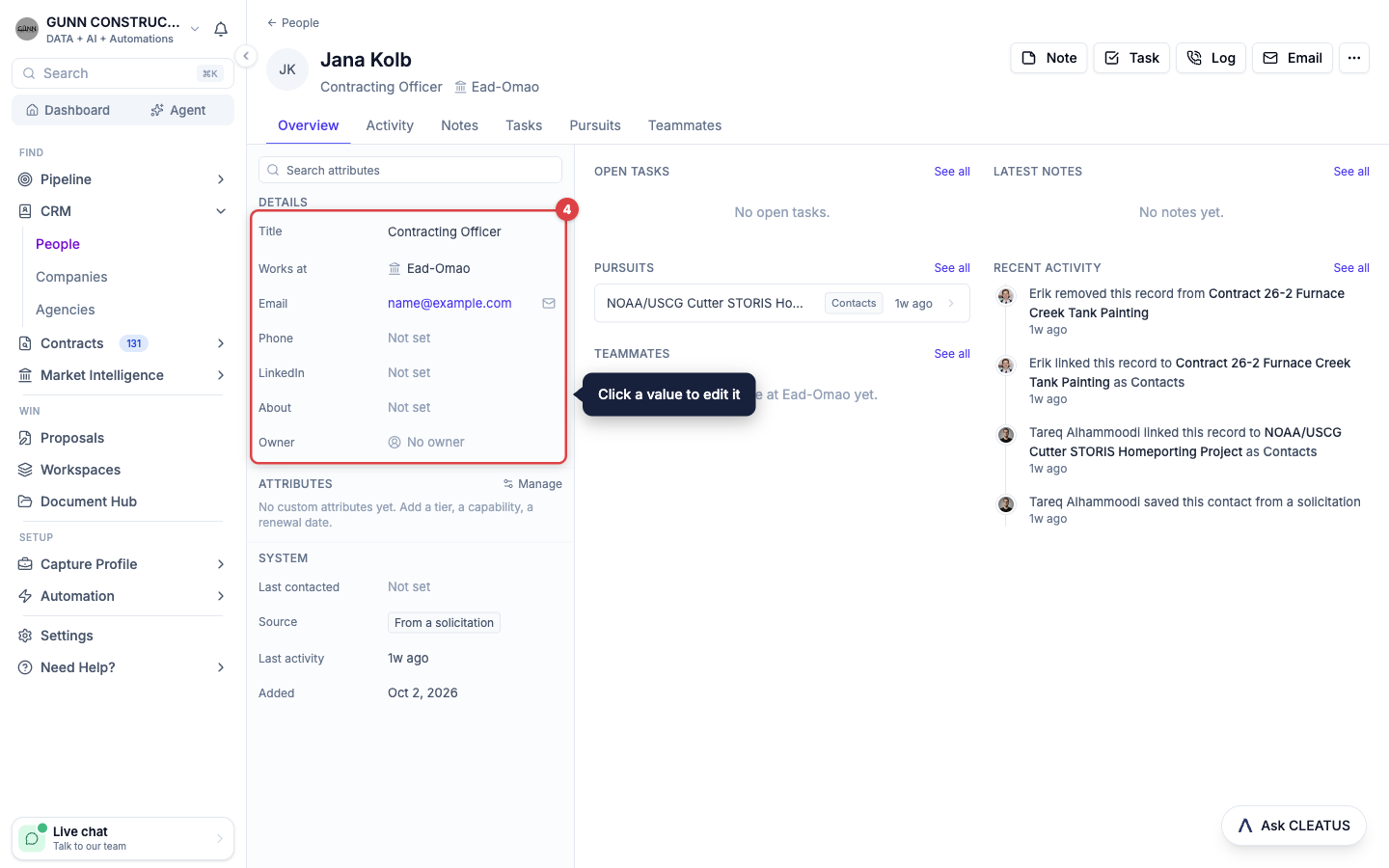Open the more options ellipsis menu
1389x868 pixels.
(x=1354, y=58)
